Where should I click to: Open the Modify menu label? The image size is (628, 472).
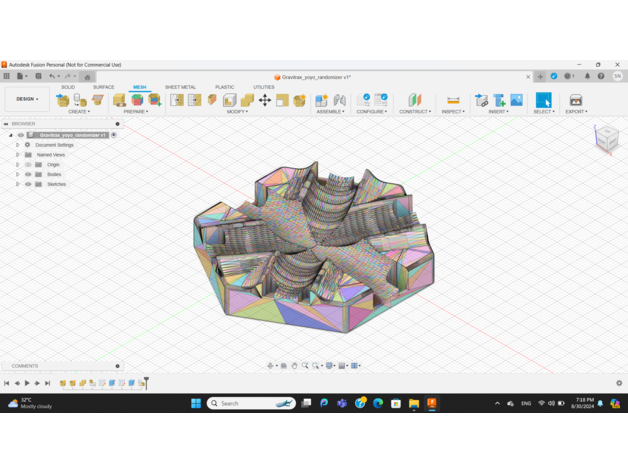click(237, 112)
